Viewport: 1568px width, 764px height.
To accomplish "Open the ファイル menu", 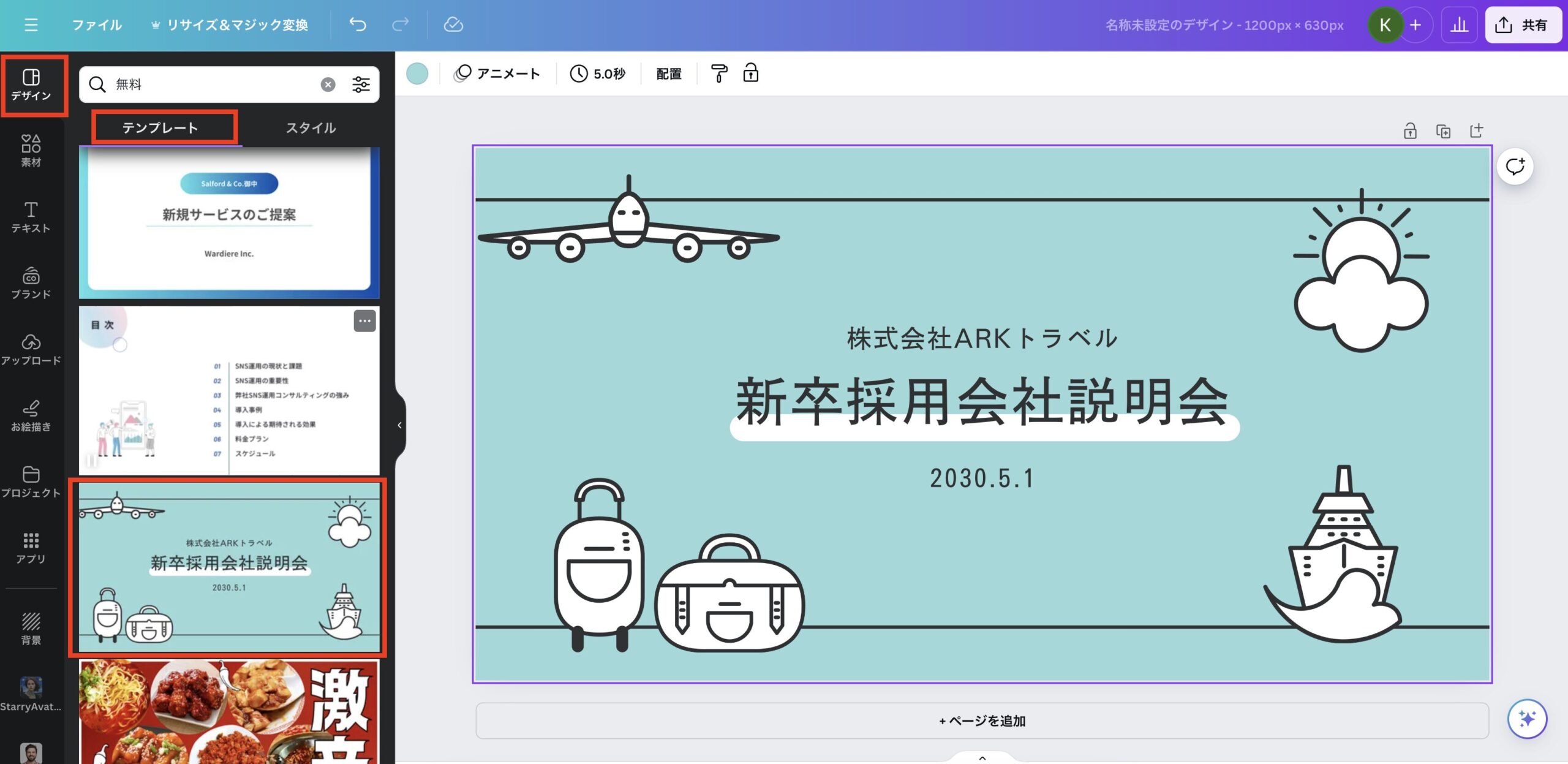I will point(97,25).
